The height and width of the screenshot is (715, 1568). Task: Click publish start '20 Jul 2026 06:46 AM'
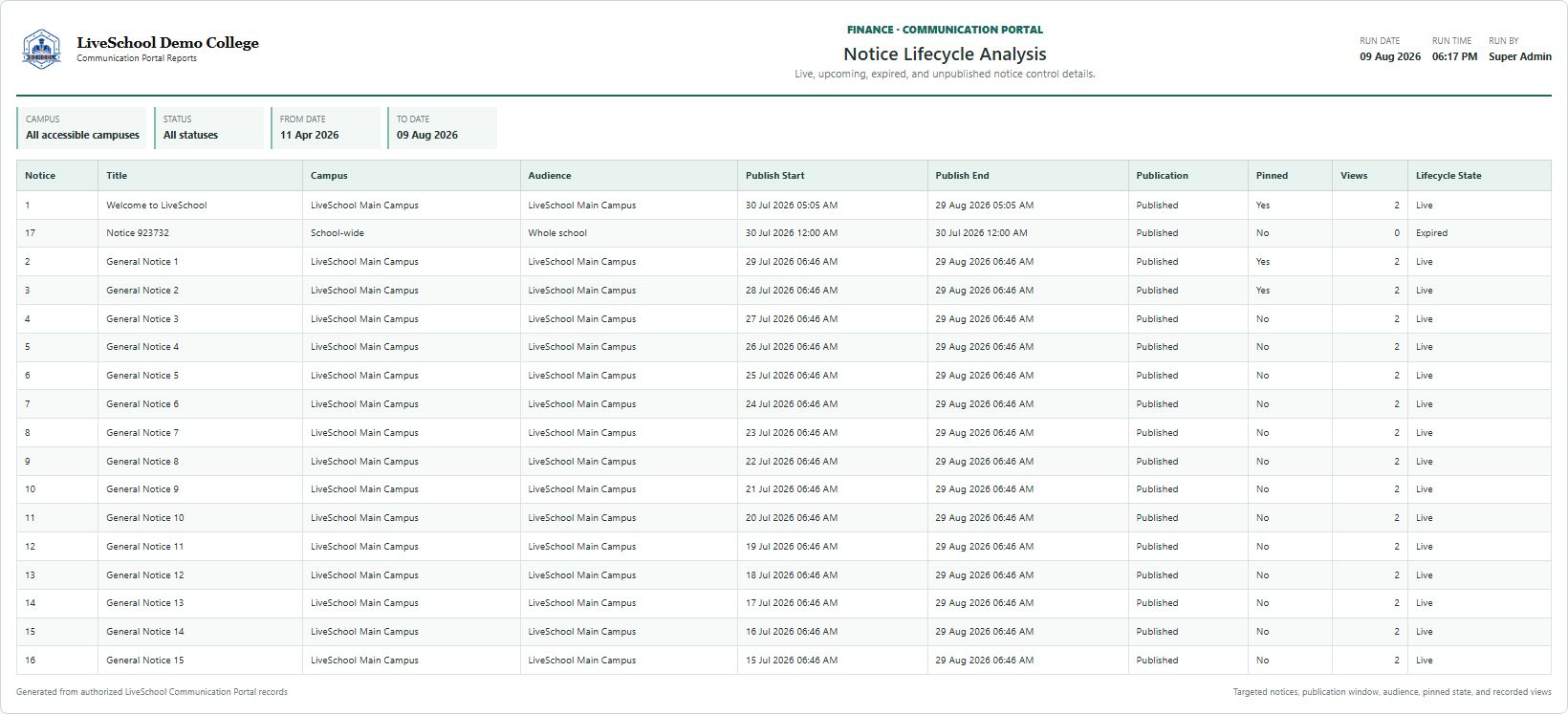[x=792, y=518]
